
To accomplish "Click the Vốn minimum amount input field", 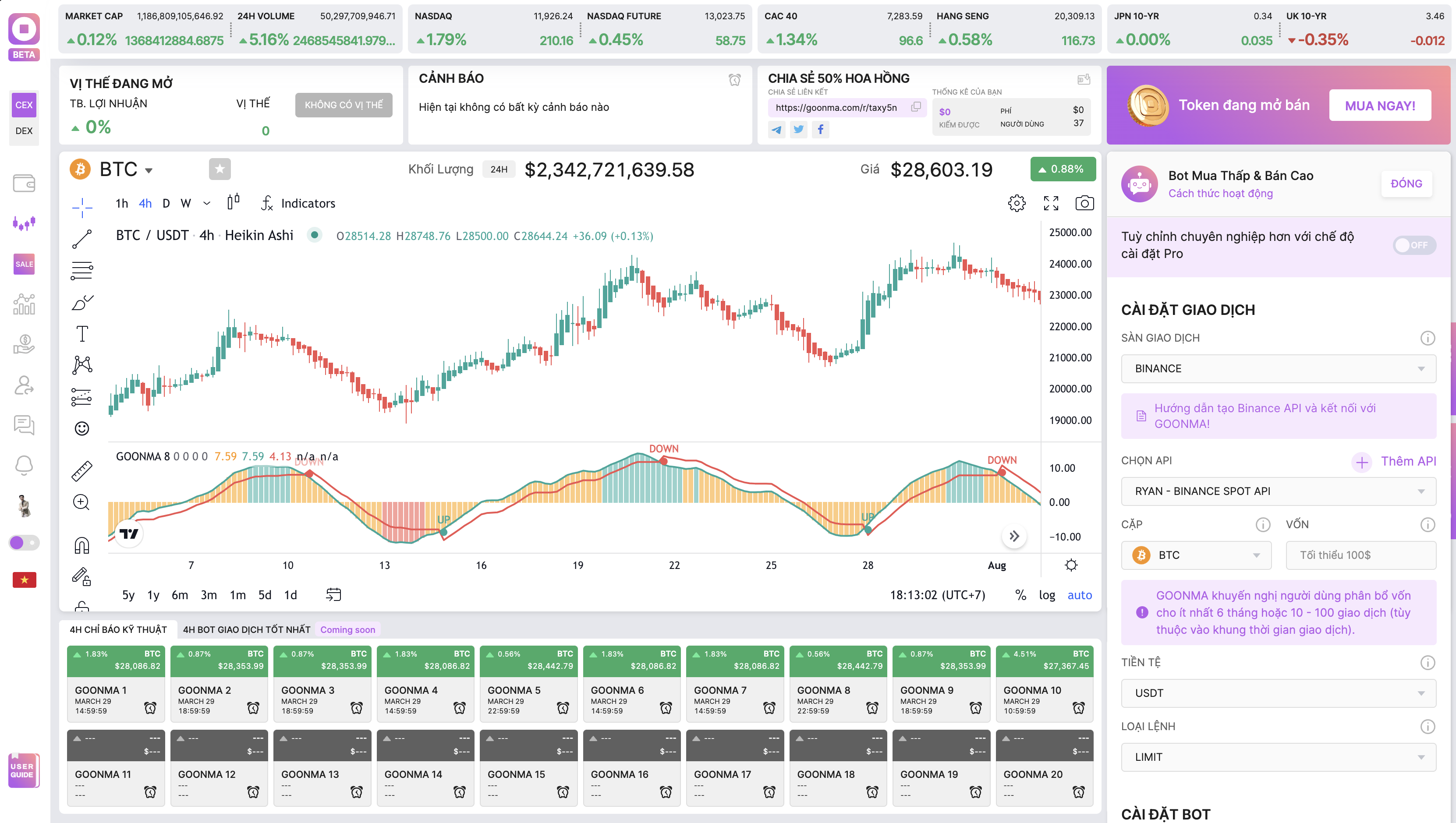I will coord(1360,555).
